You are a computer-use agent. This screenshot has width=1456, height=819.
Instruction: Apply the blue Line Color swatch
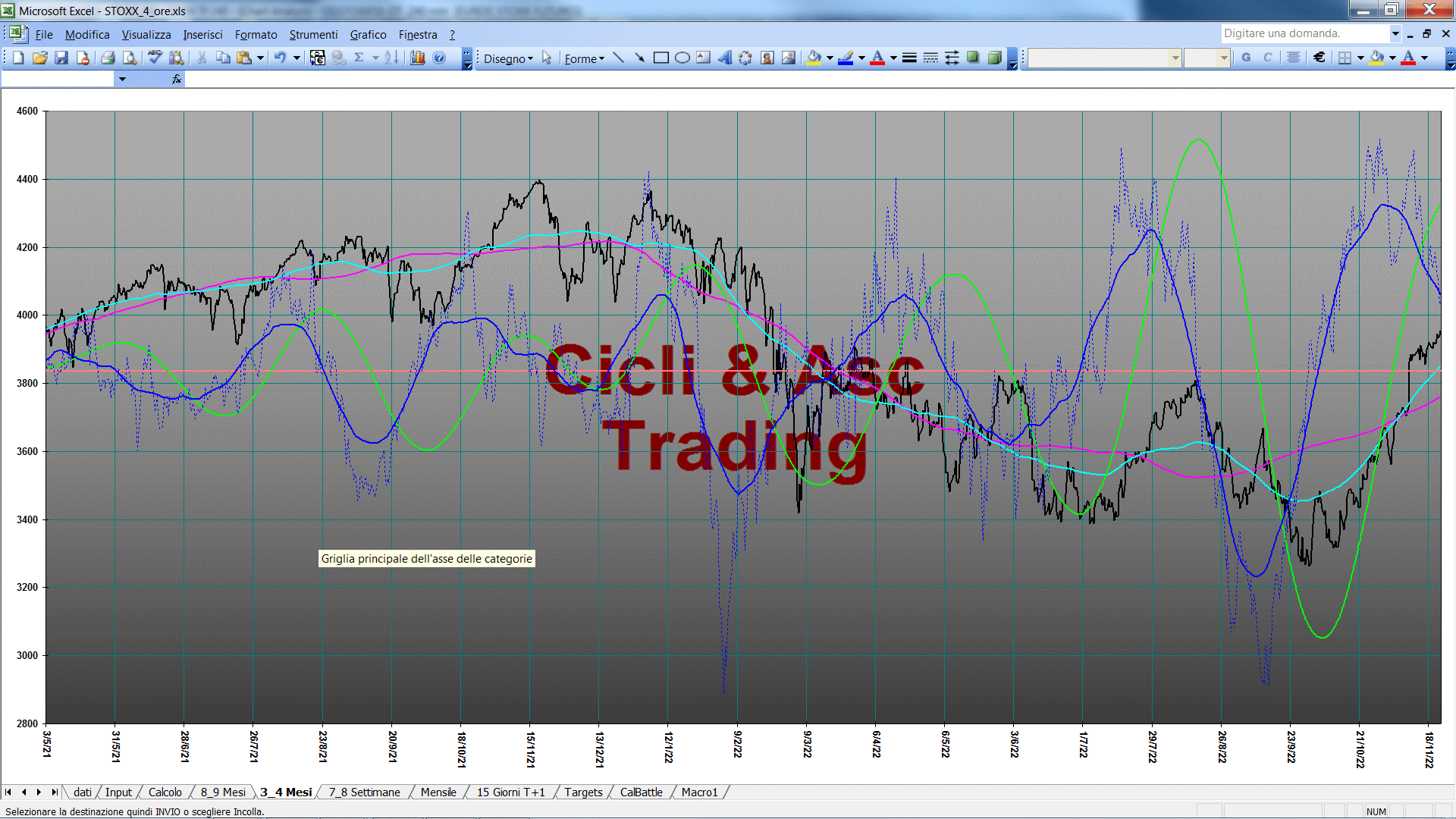(x=846, y=58)
